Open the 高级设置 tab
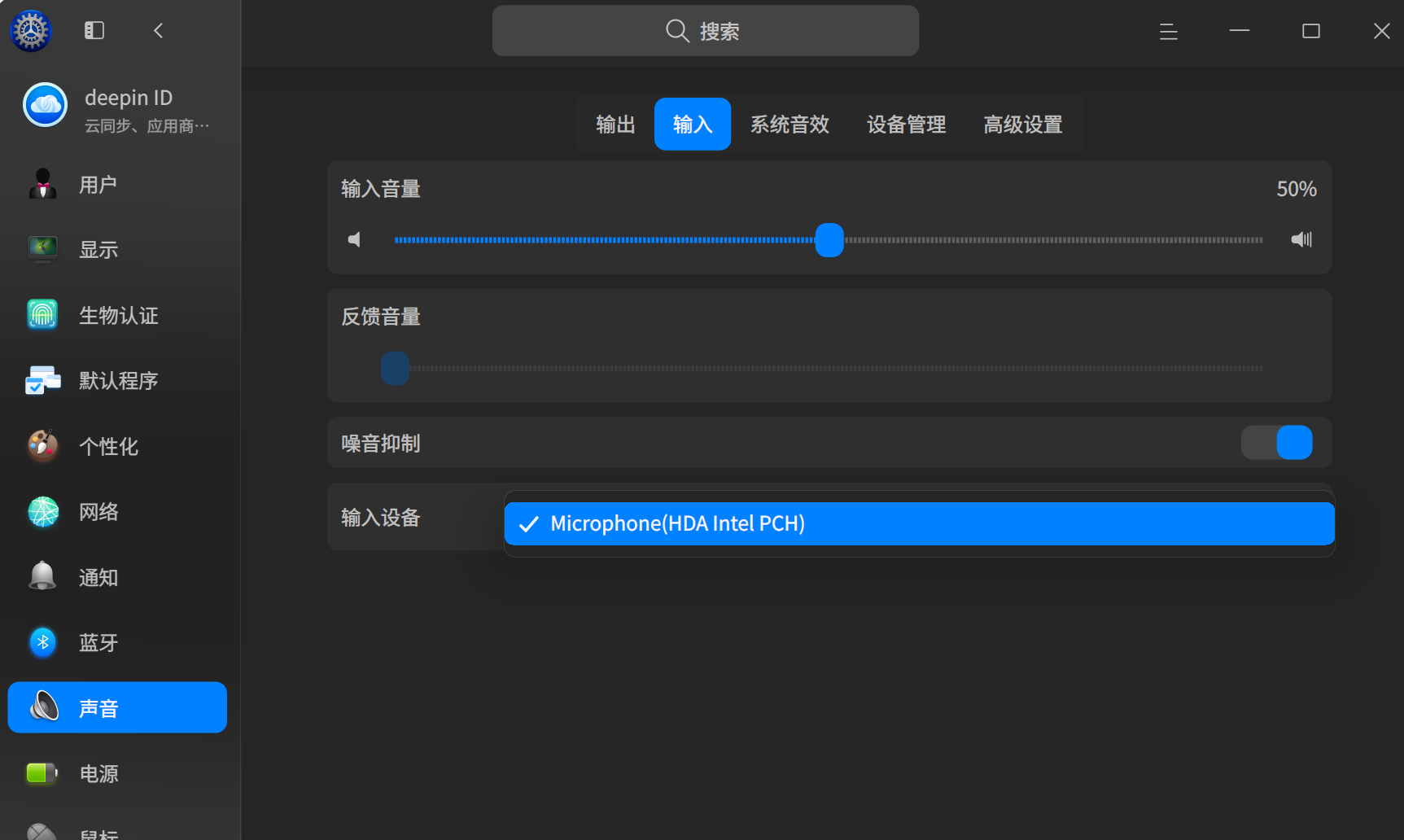1404x840 pixels. pyautogui.click(x=1023, y=124)
